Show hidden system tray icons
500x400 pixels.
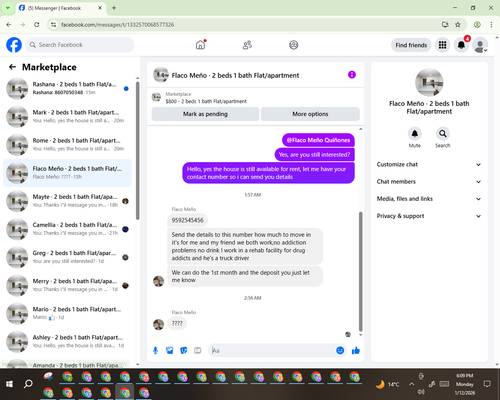(412, 384)
